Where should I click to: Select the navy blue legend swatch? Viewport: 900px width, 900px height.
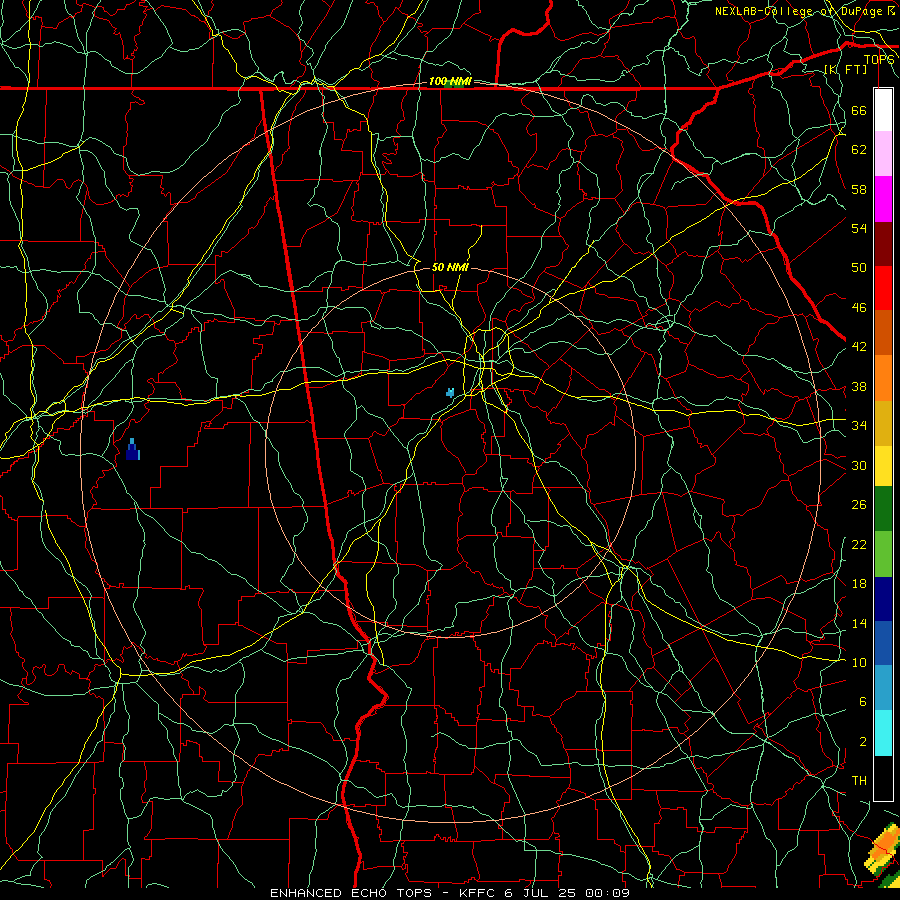[x=883, y=599]
